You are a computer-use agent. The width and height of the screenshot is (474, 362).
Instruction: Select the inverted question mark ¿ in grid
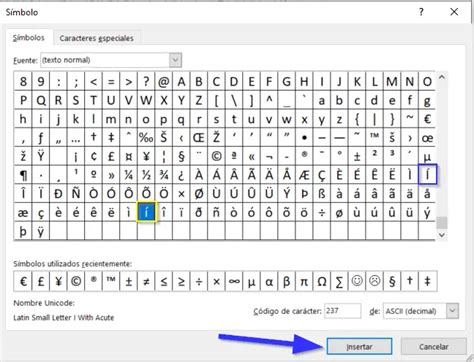[x=181, y=175]
